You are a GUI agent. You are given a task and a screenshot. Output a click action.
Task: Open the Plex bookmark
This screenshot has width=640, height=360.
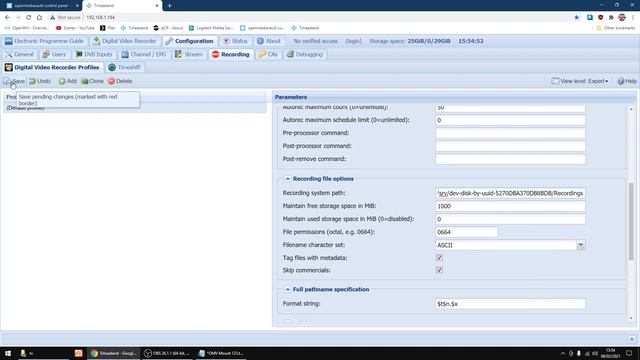click(x=108, y=28)
